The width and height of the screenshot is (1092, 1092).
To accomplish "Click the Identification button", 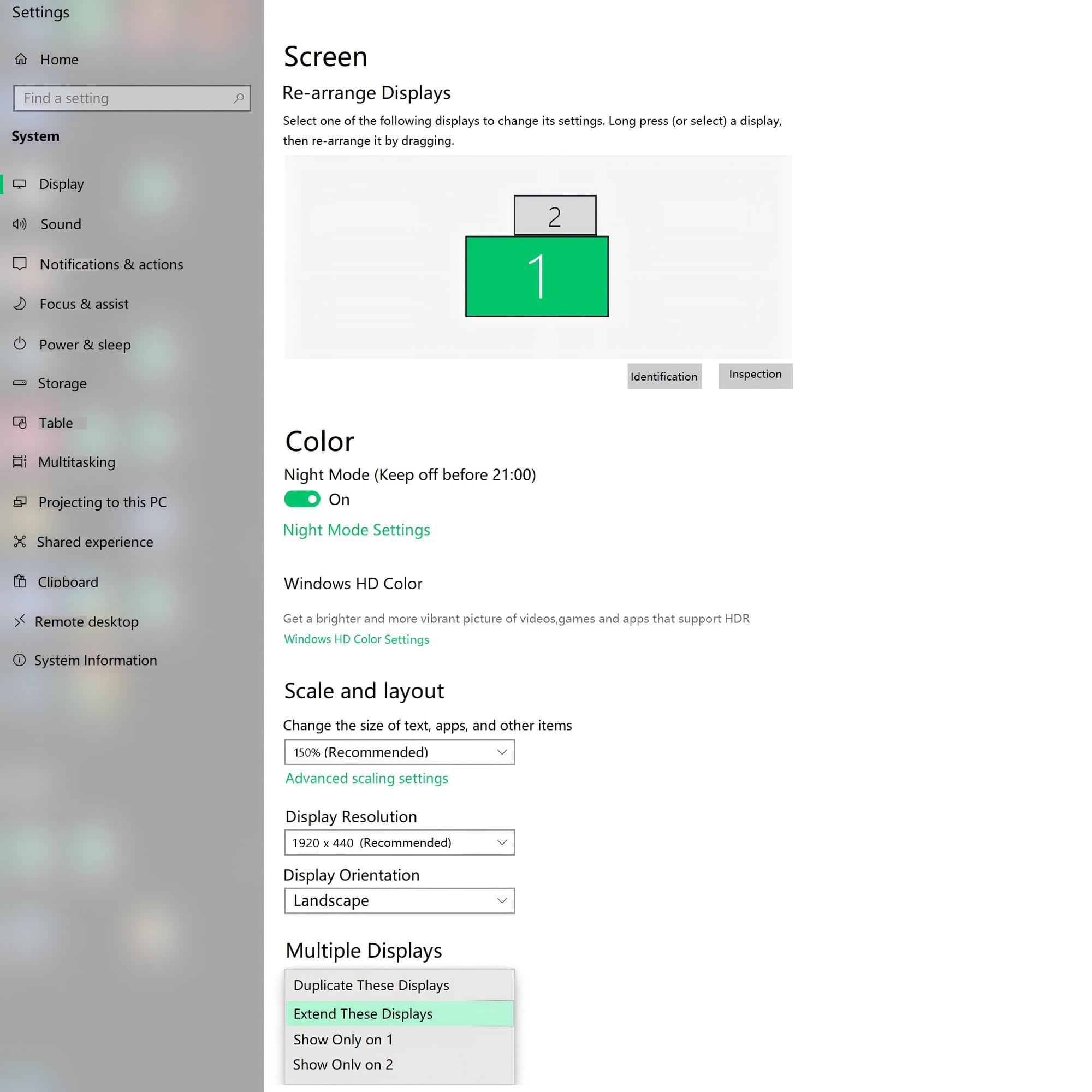I will [x=664, y=376].
